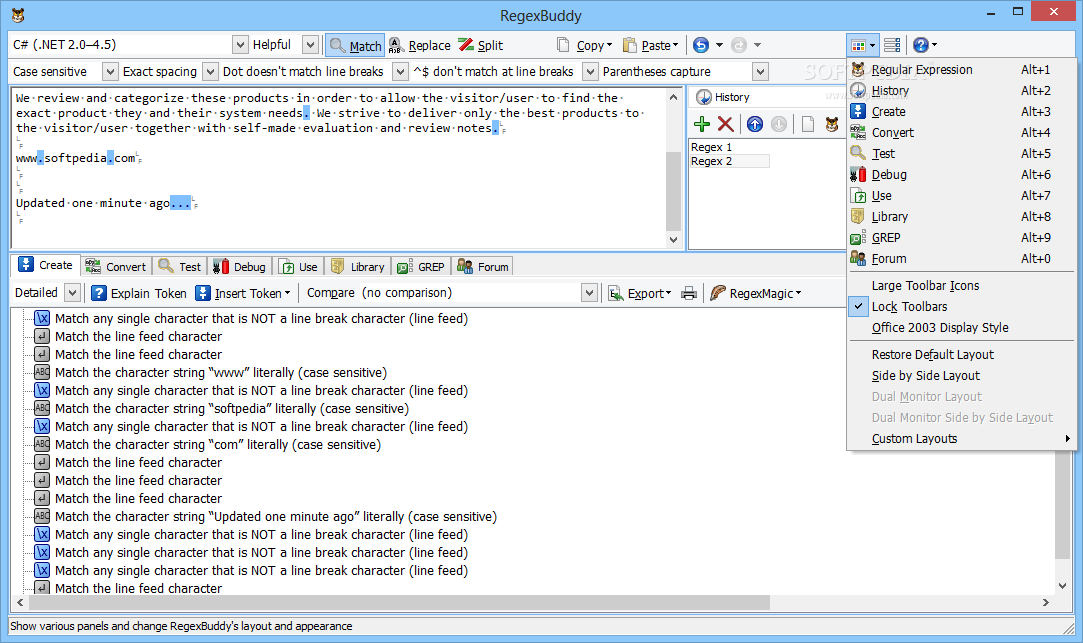Switch to Split mode
This screenshot has height=643, width=1083.
pyautogui.click(x=481, y=46)
